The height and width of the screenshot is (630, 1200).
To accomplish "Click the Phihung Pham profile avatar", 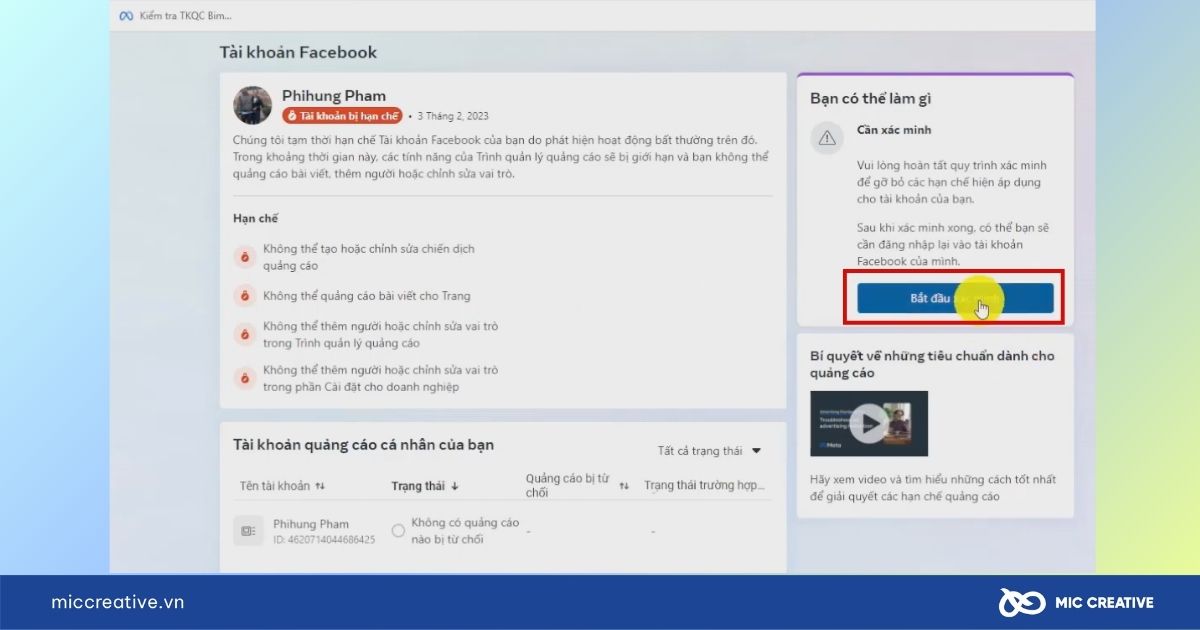I will click(x=253, y=105).
